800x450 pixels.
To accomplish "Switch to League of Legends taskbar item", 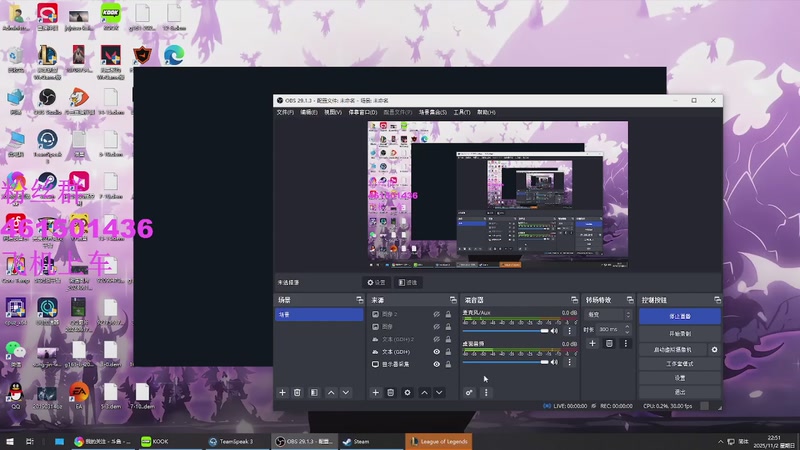I will pos(439,441).
